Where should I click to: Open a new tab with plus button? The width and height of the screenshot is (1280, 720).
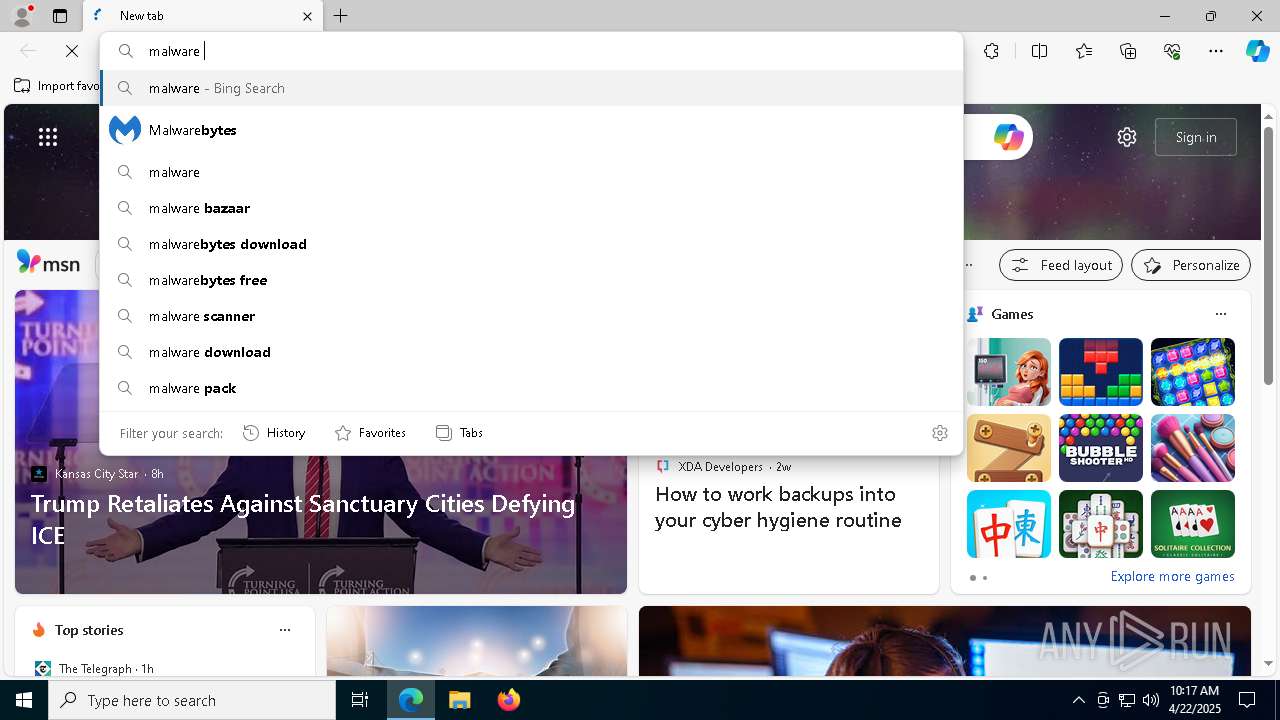pyautogui.click(x=340, y=16)
